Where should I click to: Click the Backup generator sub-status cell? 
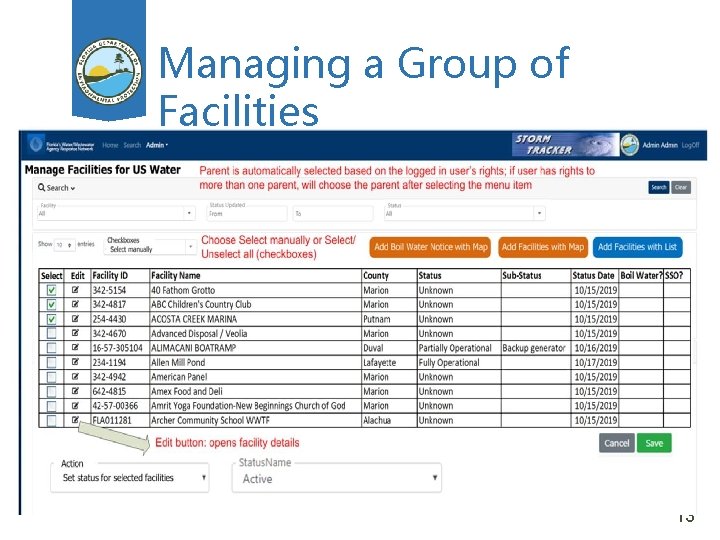click(534, 348)
